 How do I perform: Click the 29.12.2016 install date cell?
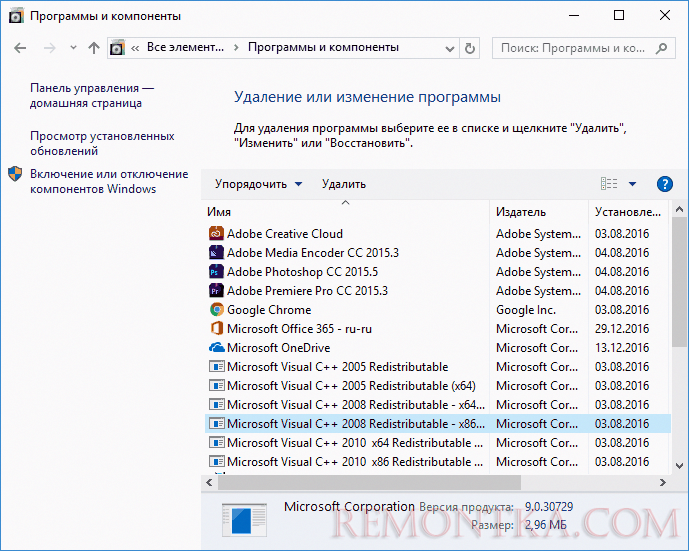click(x=622, y=328)
